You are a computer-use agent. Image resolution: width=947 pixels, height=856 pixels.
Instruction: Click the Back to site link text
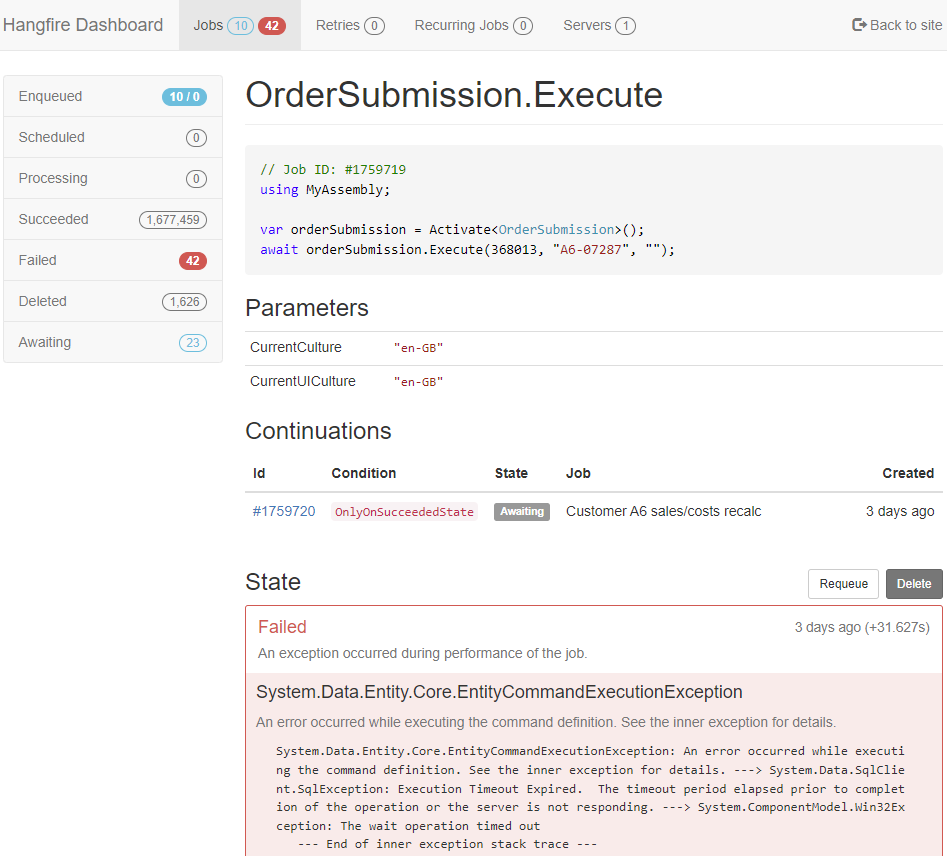tap(906, 25)
